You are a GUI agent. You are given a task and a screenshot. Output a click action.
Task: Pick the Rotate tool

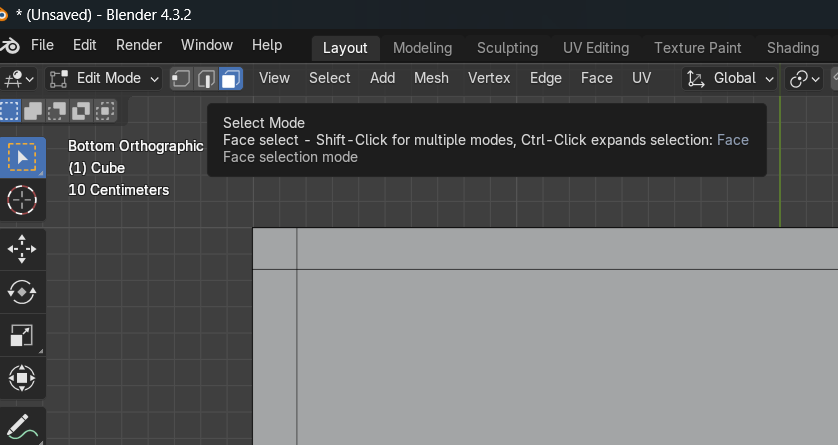[x=21, y=292]
